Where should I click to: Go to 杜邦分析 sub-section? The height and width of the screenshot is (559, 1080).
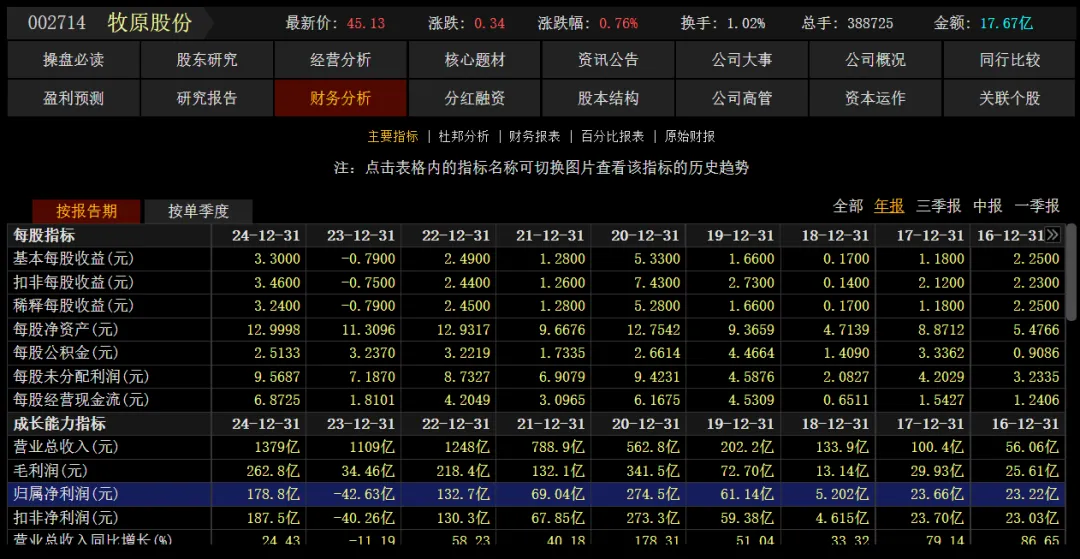click(x=464, y=136)
